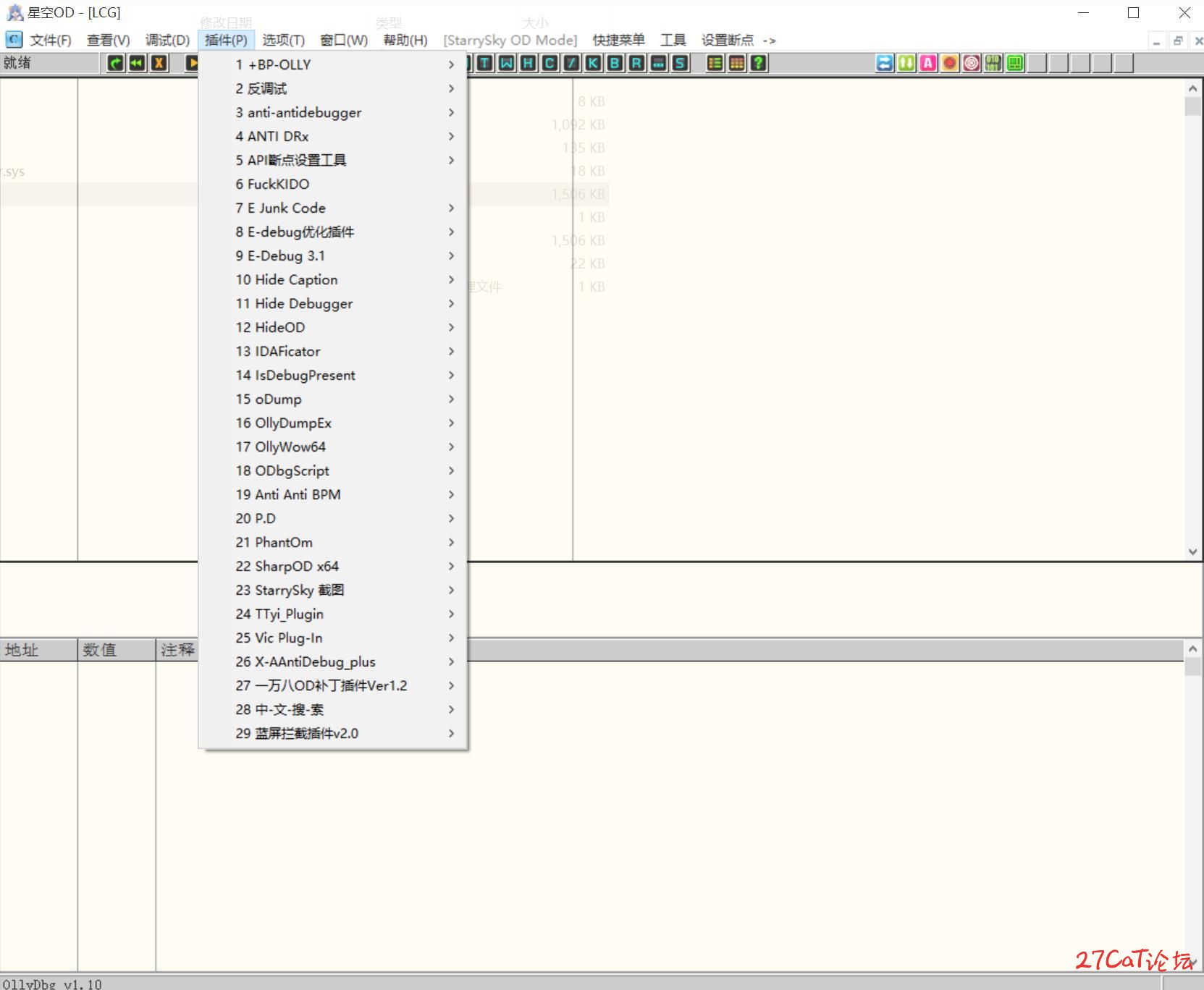The image size is (1204, 990).
Task: Close the open 插件(P) menu
Action: 226,40
